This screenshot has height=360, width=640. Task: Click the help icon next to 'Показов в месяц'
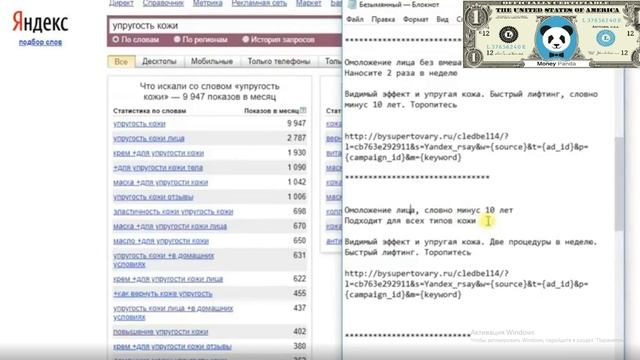coord(303,110)
